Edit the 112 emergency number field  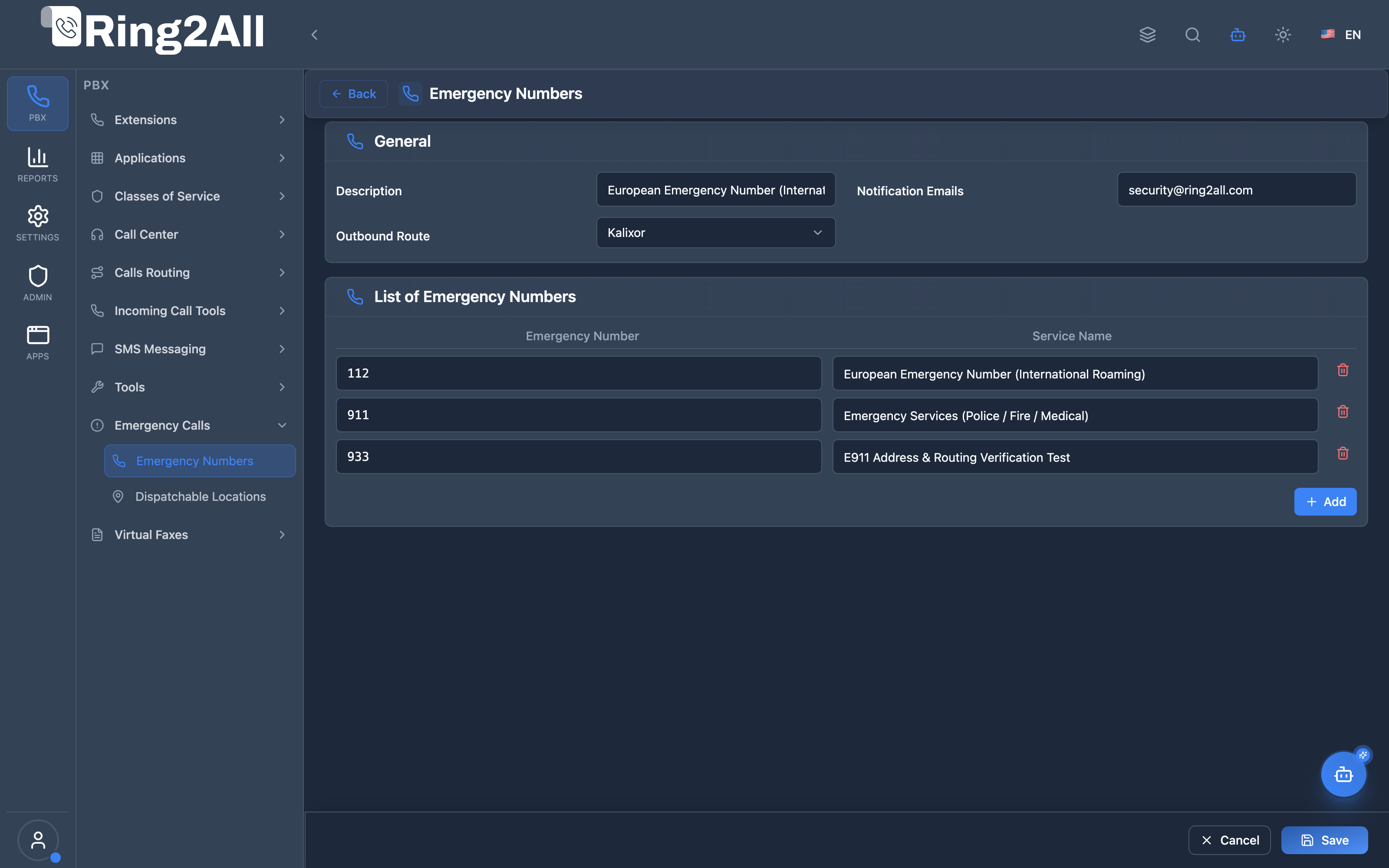(579, 373)
